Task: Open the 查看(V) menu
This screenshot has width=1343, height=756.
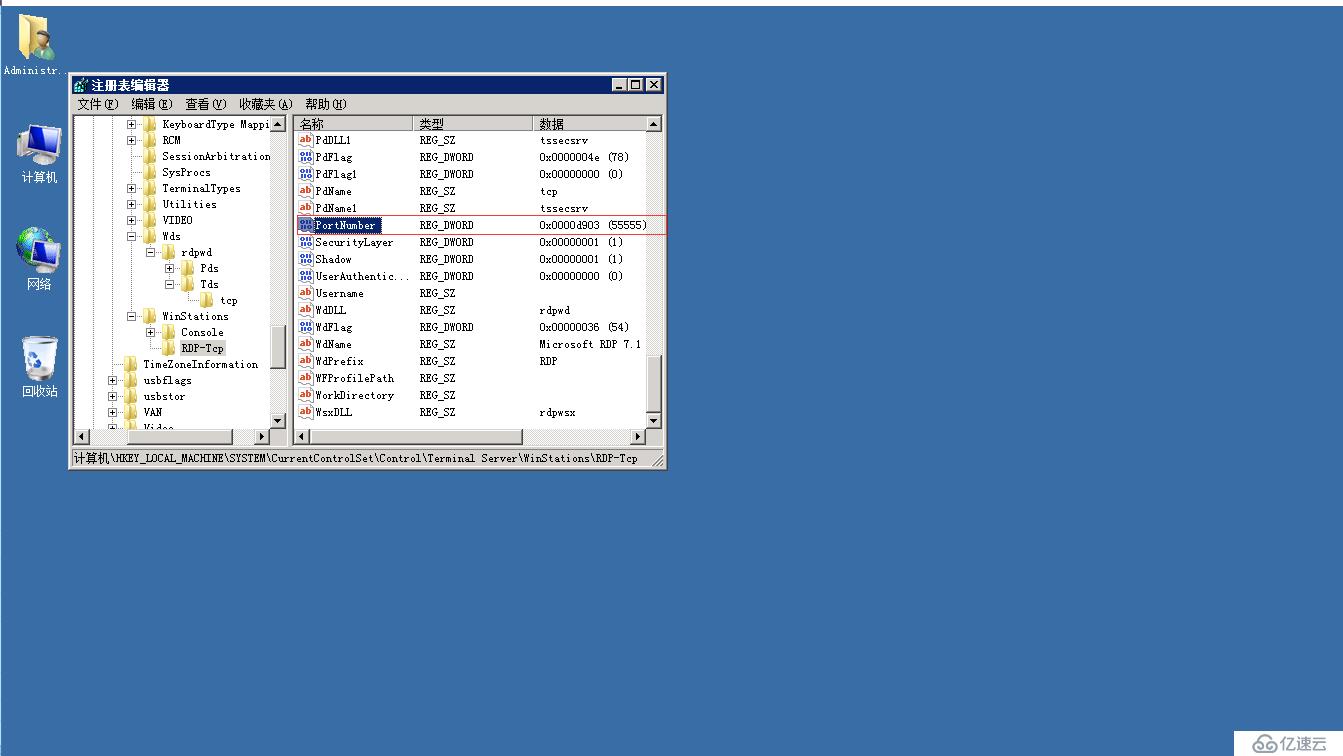Action: pyautogui.click(x=206, y=104)
